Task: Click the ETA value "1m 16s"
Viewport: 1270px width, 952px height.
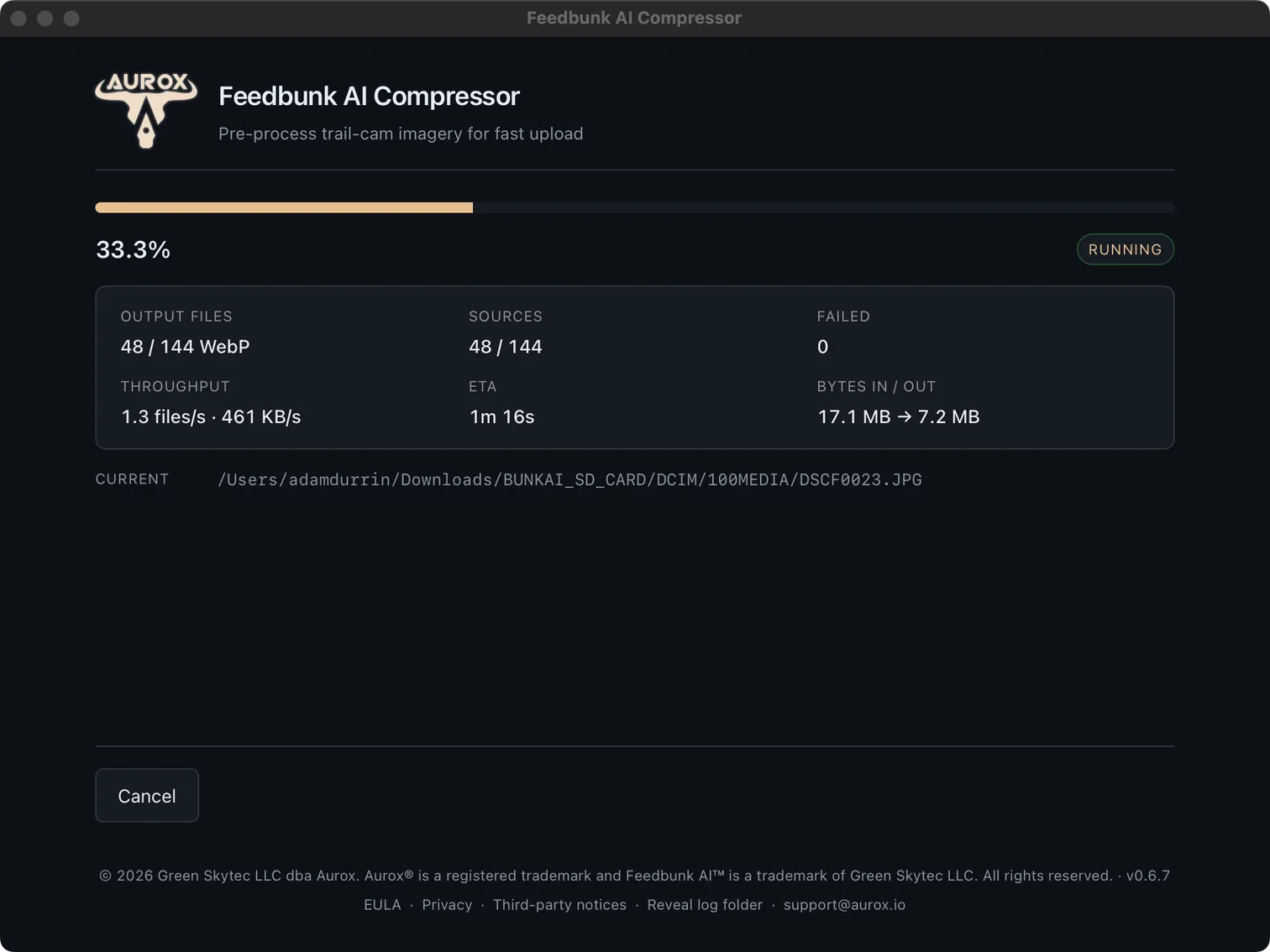Action: (501, 416)
